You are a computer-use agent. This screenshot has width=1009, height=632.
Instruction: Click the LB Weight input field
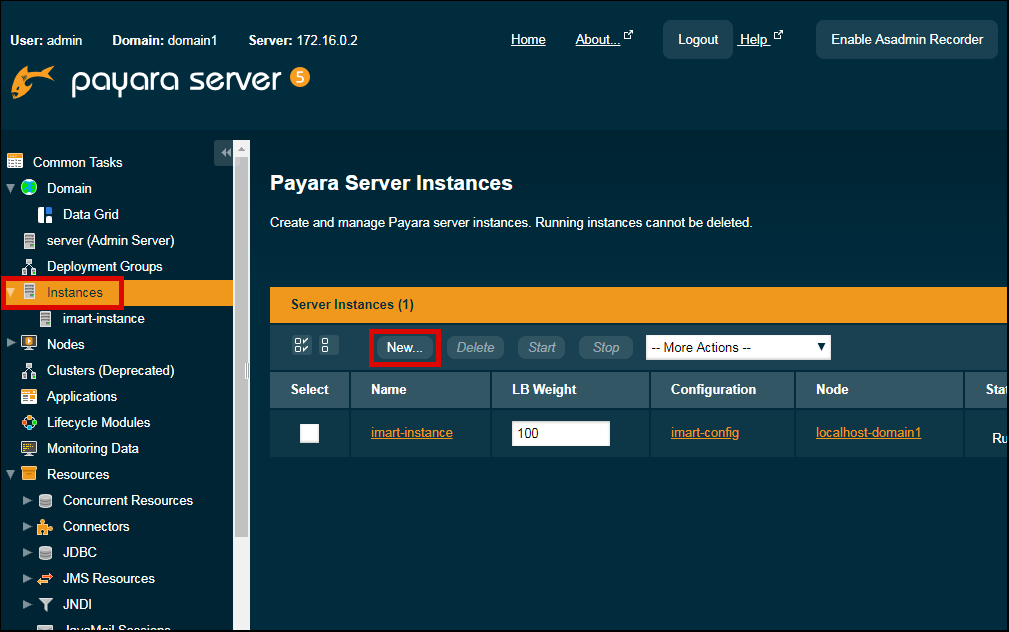click(x=560, y=433)
